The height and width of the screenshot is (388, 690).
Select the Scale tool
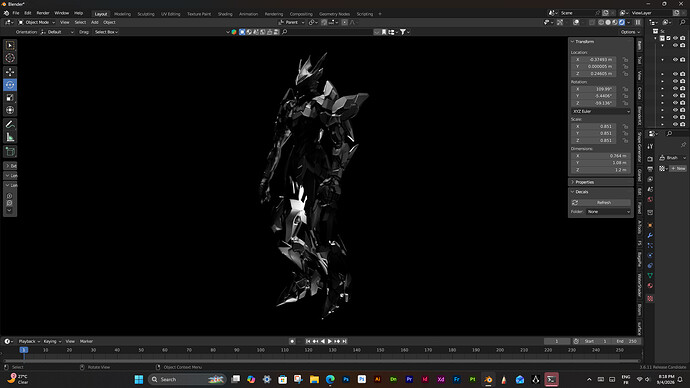coord(10,98)
